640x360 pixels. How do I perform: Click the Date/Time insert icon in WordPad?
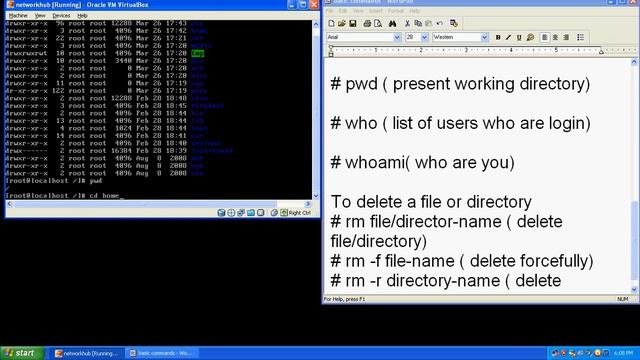453,24
